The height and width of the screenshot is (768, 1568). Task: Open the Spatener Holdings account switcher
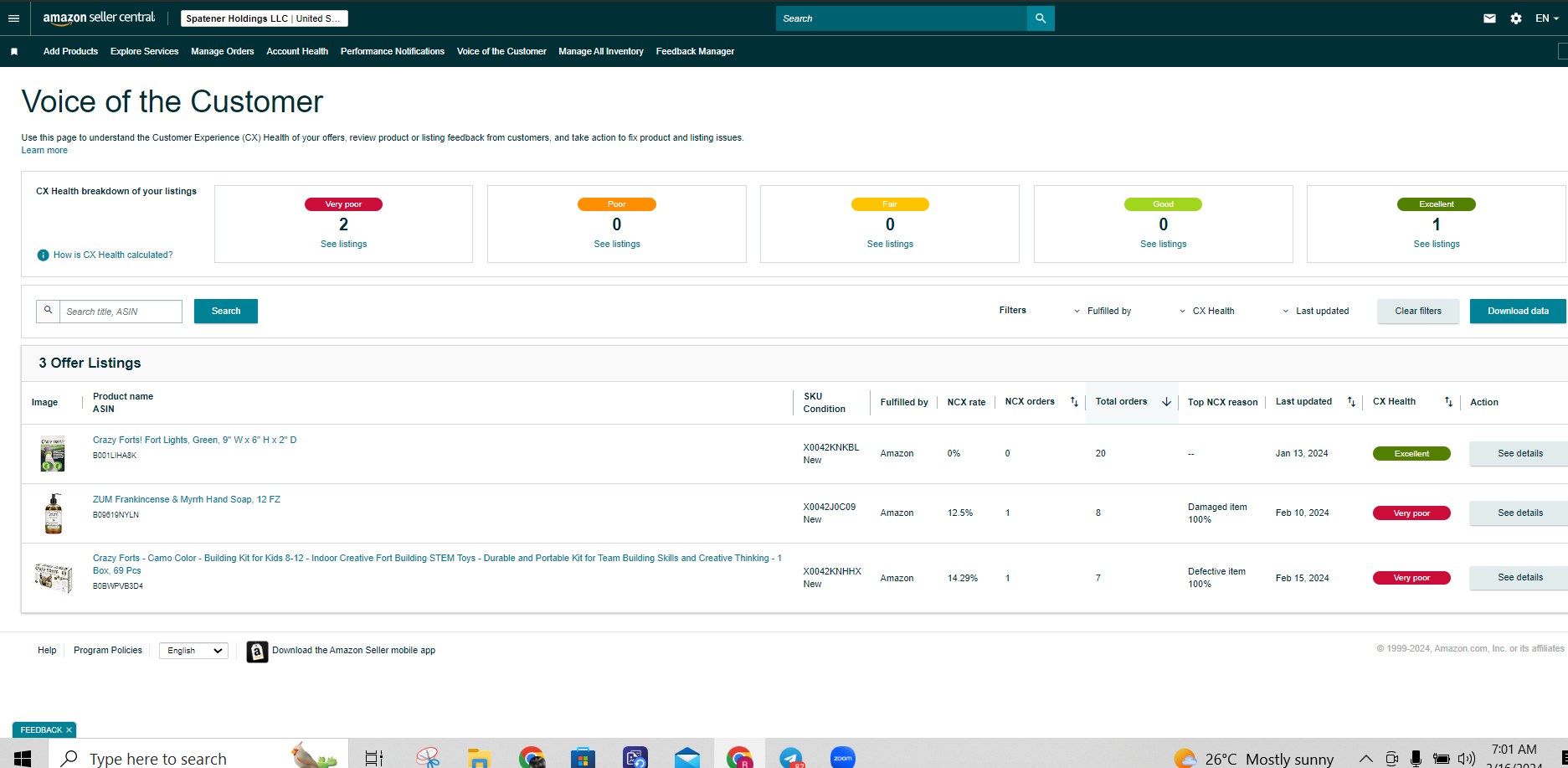click(x=265, y=18)
